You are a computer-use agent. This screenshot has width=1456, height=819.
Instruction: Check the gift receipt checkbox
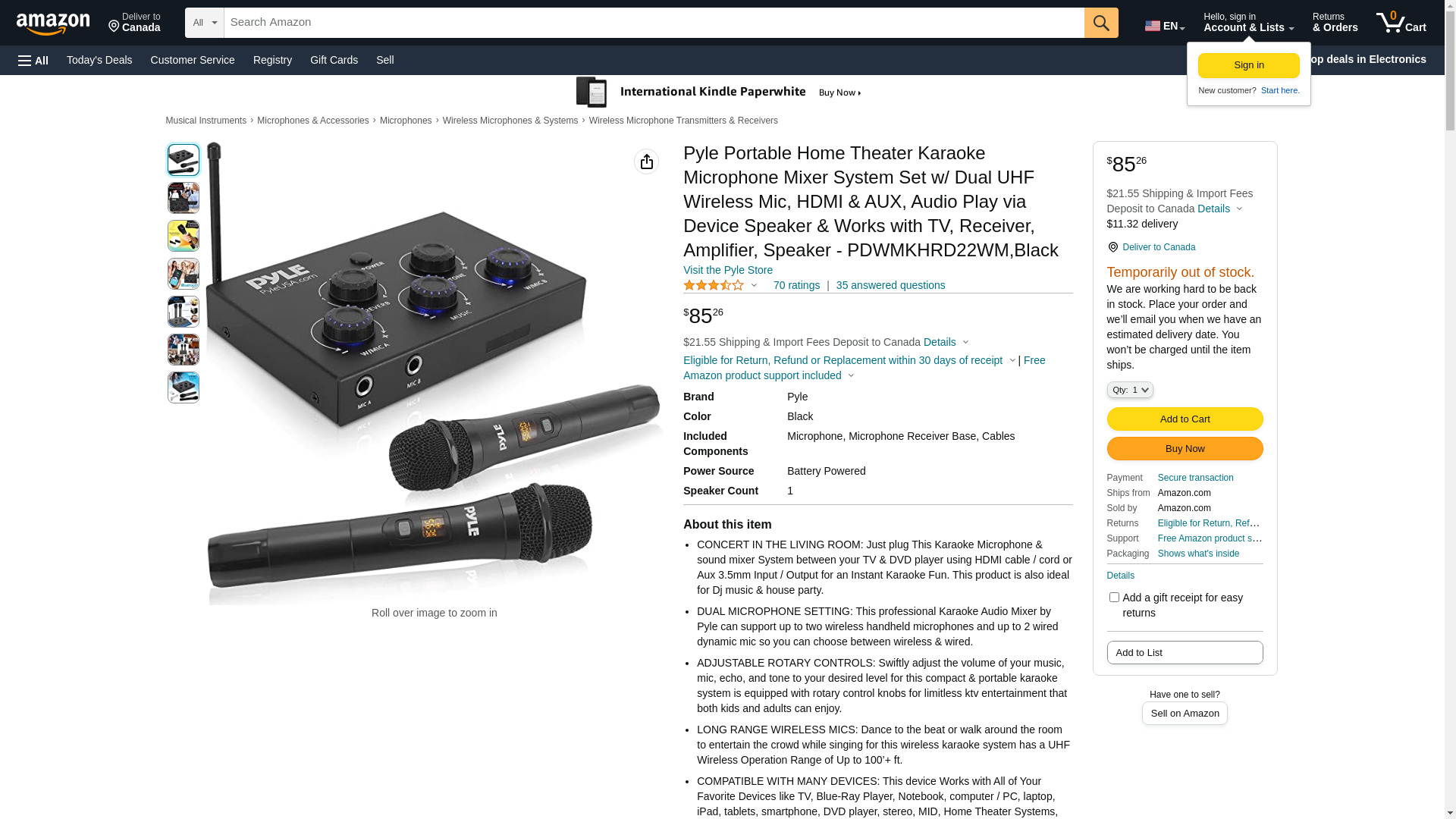tap(1114, 598)
